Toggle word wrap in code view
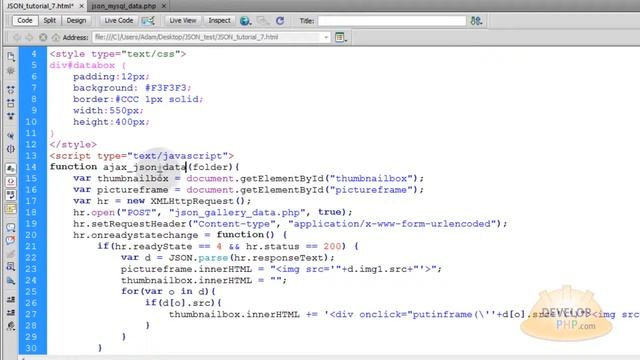640x360 pixels. [x=11, y=195]
